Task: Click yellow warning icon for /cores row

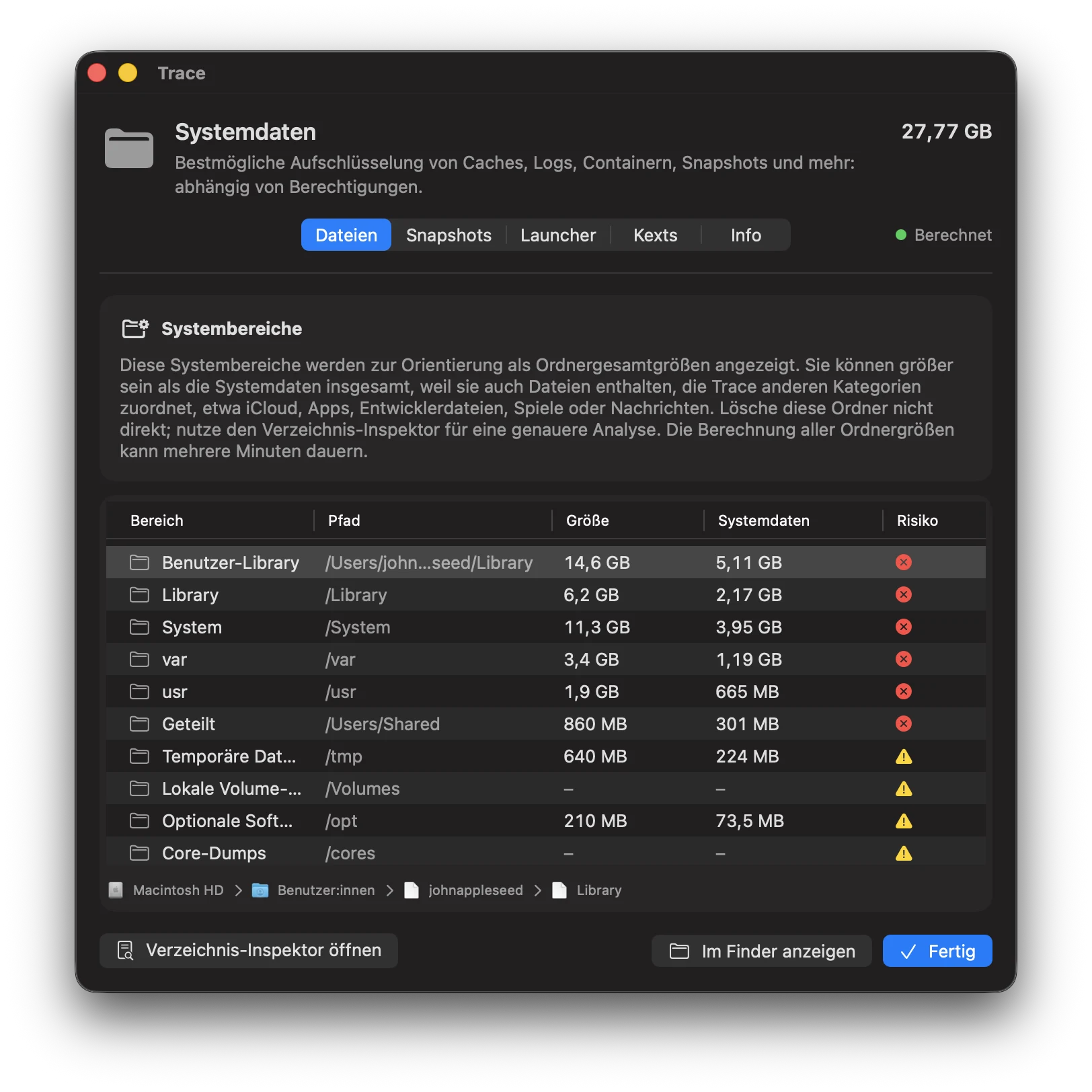Action: pos(904,853)
